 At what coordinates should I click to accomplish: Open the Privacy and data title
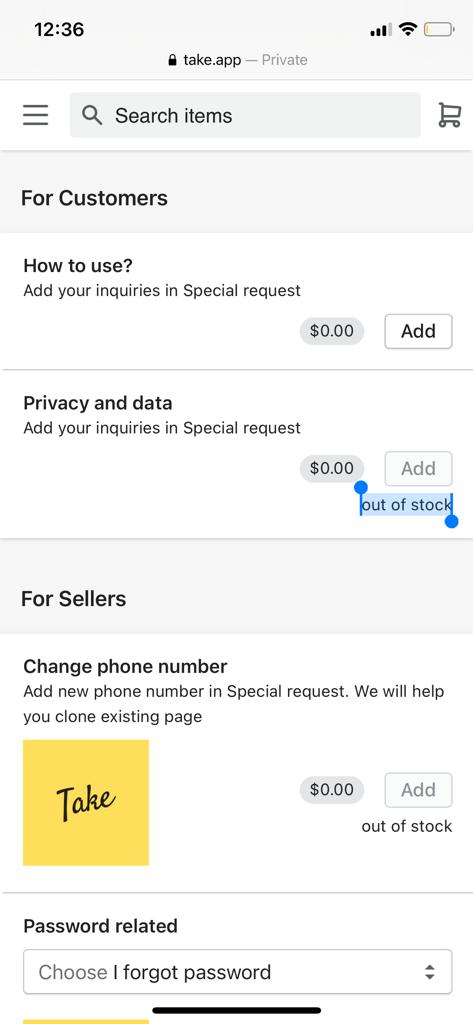click(x=98, y=403)
